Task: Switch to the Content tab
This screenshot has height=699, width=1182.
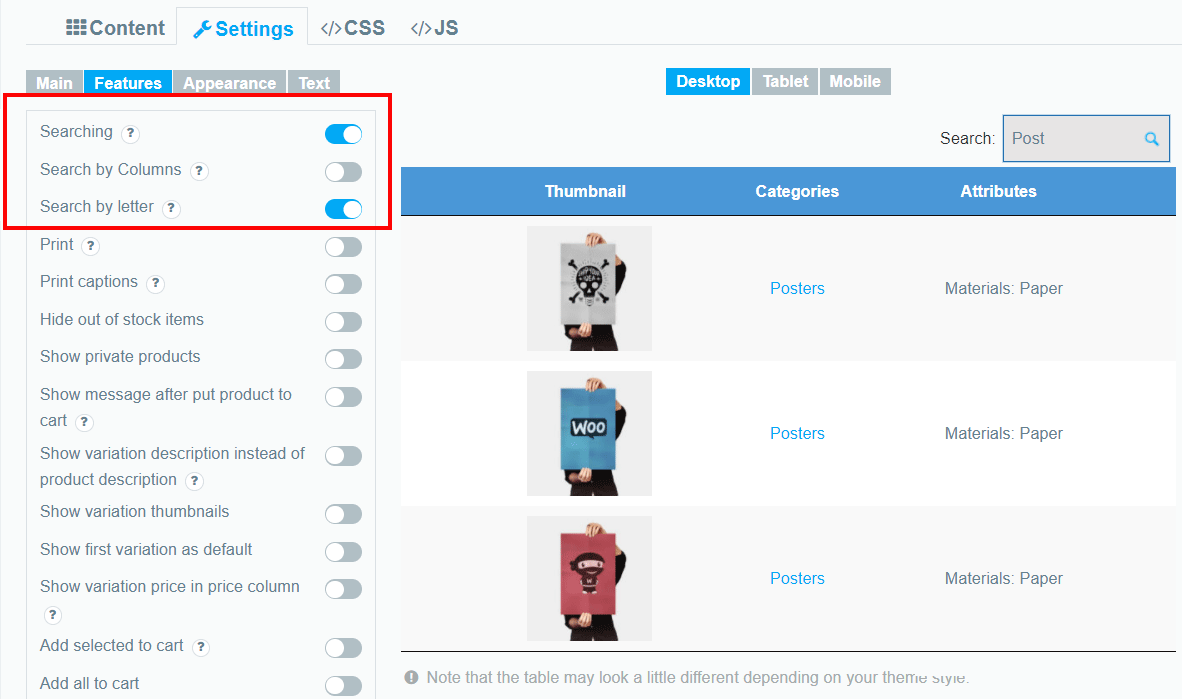Action: click(x=115, y=28)
